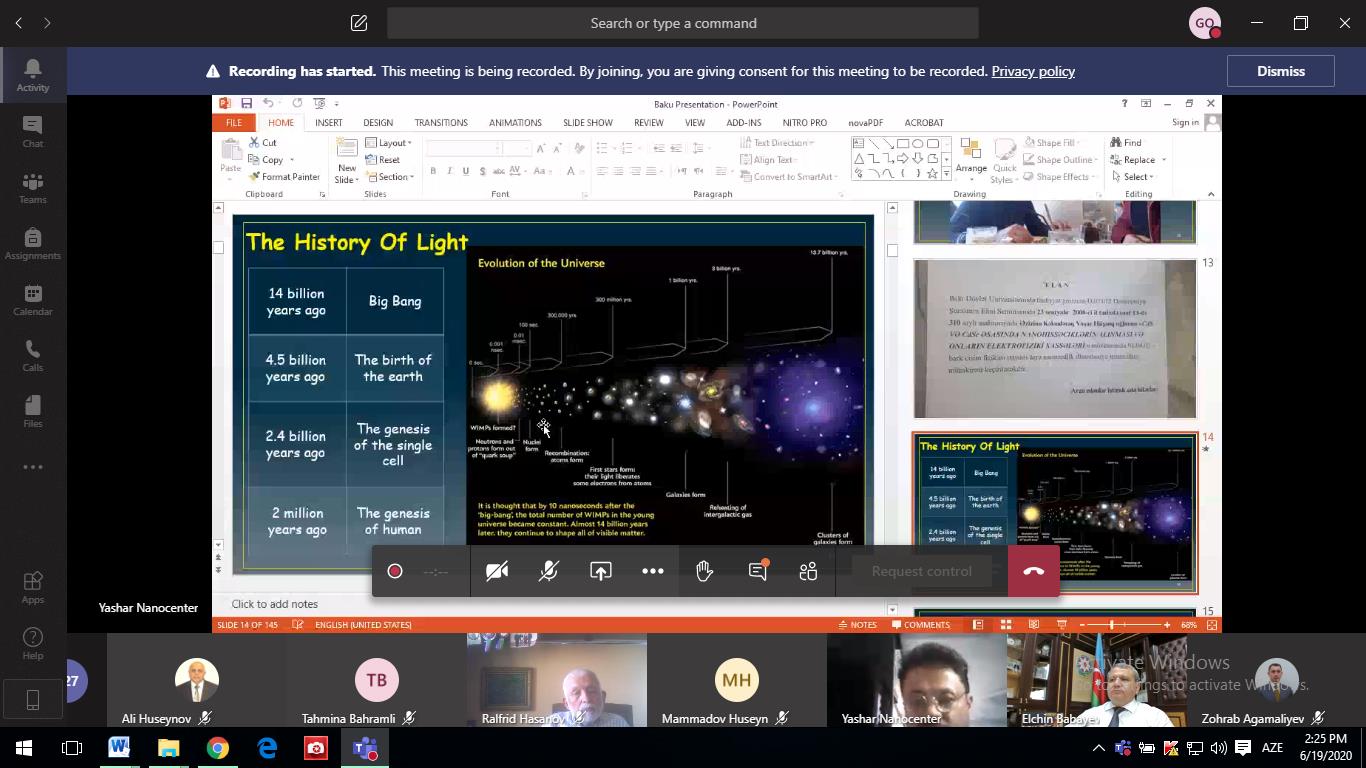
Task: Show the meeting conversation panel
Action: coord(758,571)
